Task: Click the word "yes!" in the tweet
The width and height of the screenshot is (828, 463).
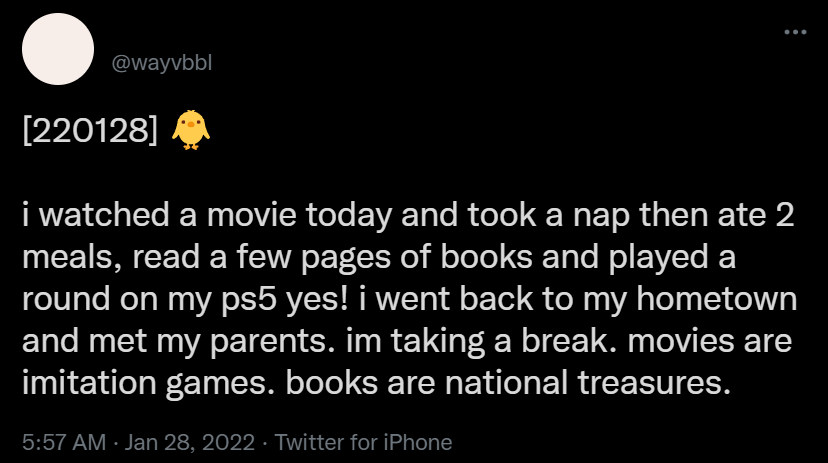Action: point(317,300)
